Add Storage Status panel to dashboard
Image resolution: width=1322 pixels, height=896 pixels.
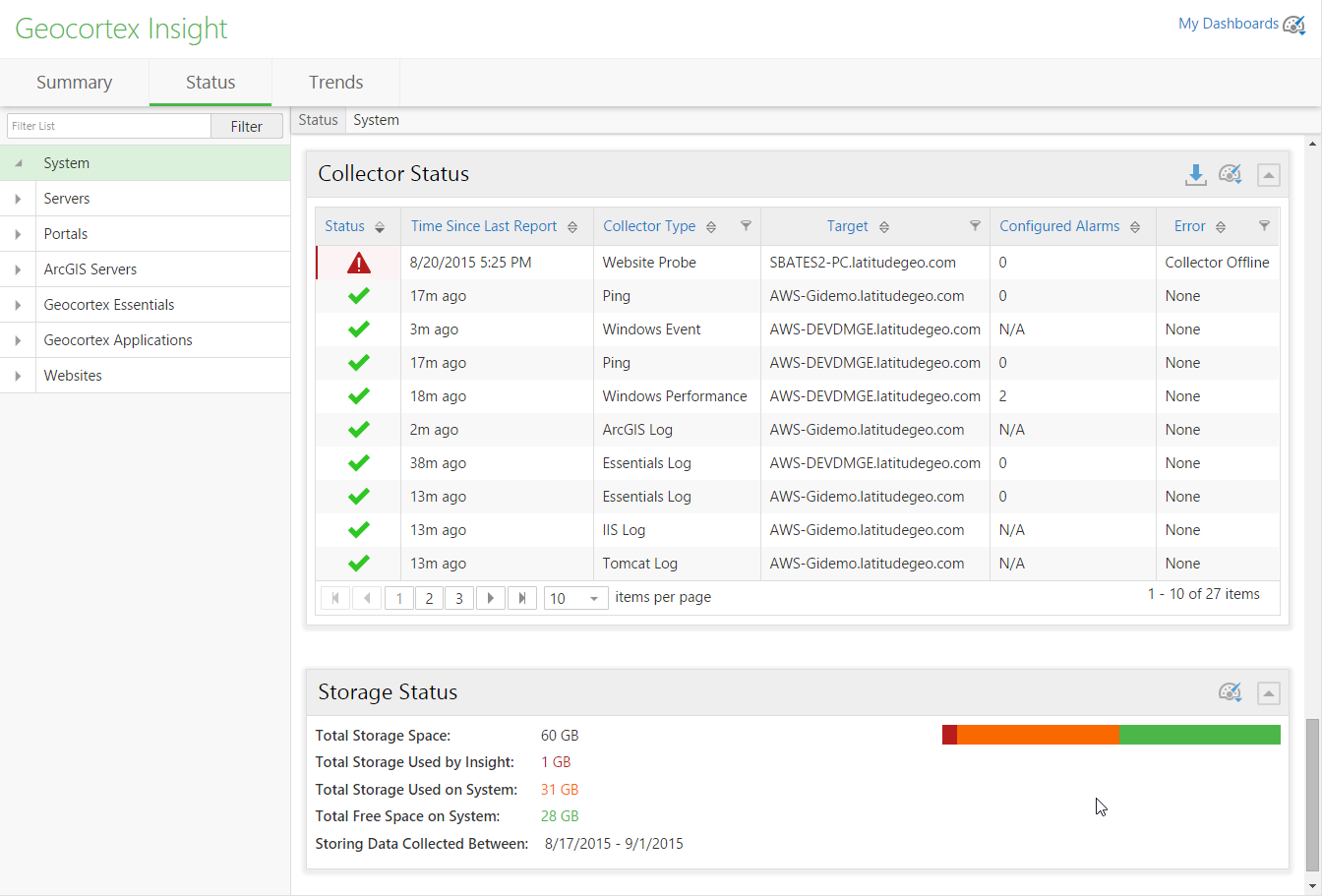1231,692
